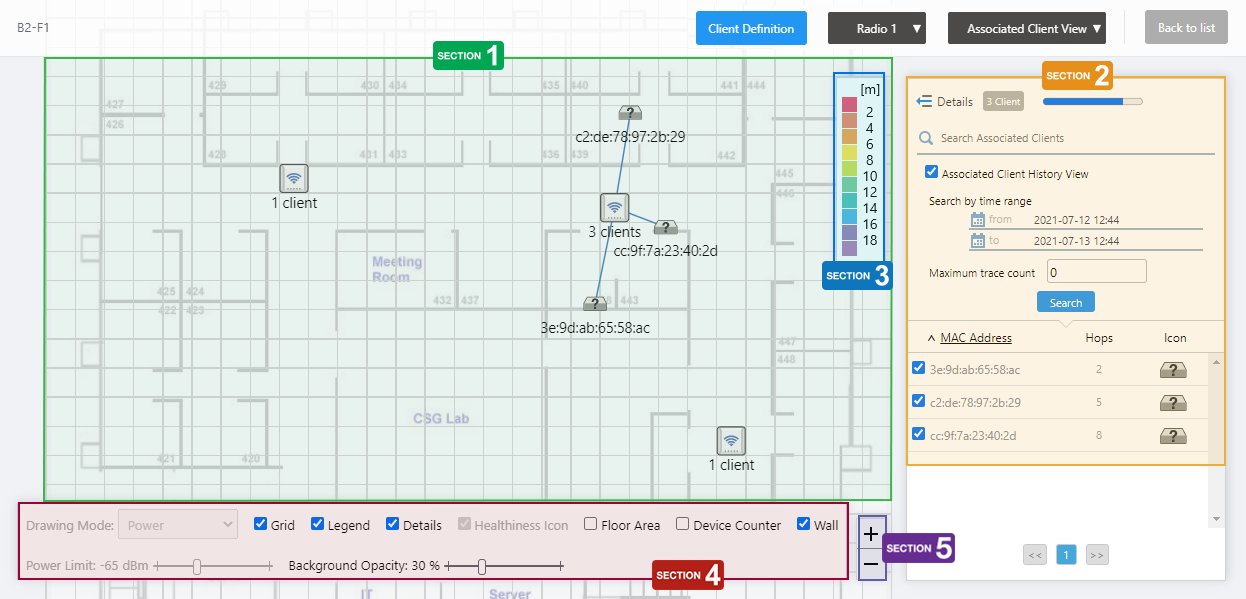Sort the list by MAC Address header

[975, 338]
